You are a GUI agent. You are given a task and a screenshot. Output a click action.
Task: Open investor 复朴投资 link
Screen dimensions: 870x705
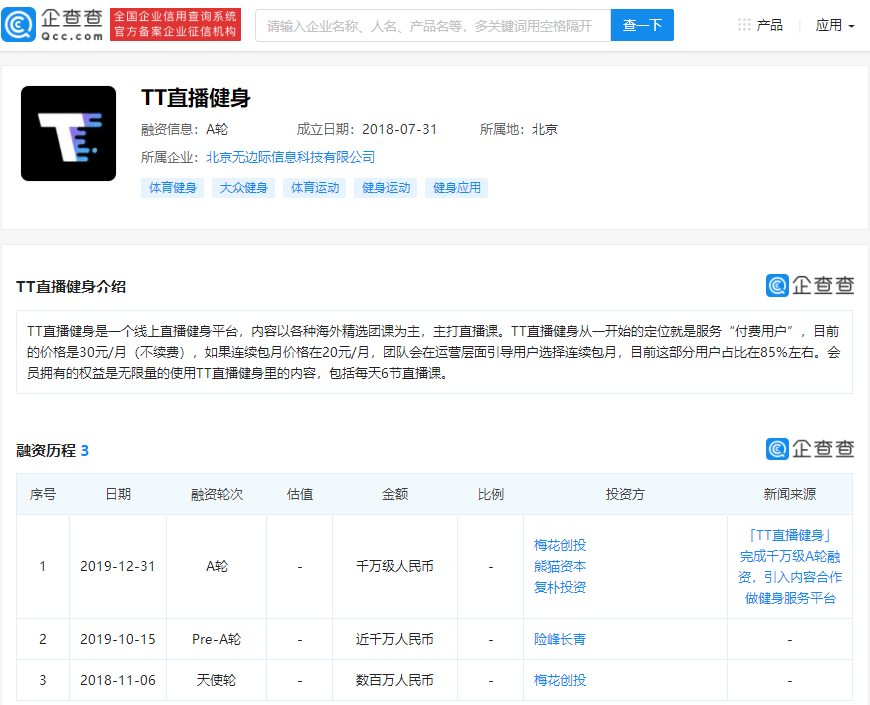(560, 587)
